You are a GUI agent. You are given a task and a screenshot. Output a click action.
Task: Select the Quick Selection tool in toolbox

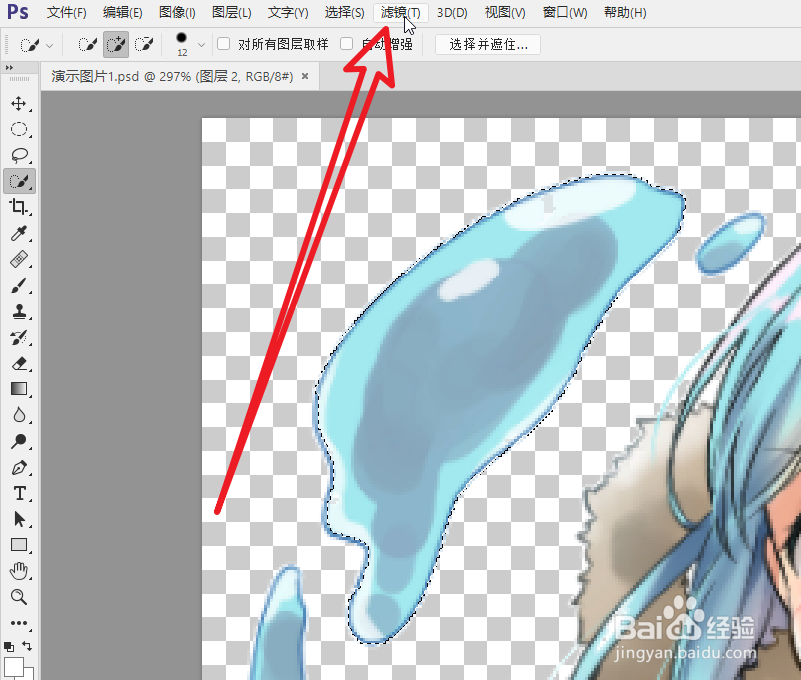(x=19, y=181)
